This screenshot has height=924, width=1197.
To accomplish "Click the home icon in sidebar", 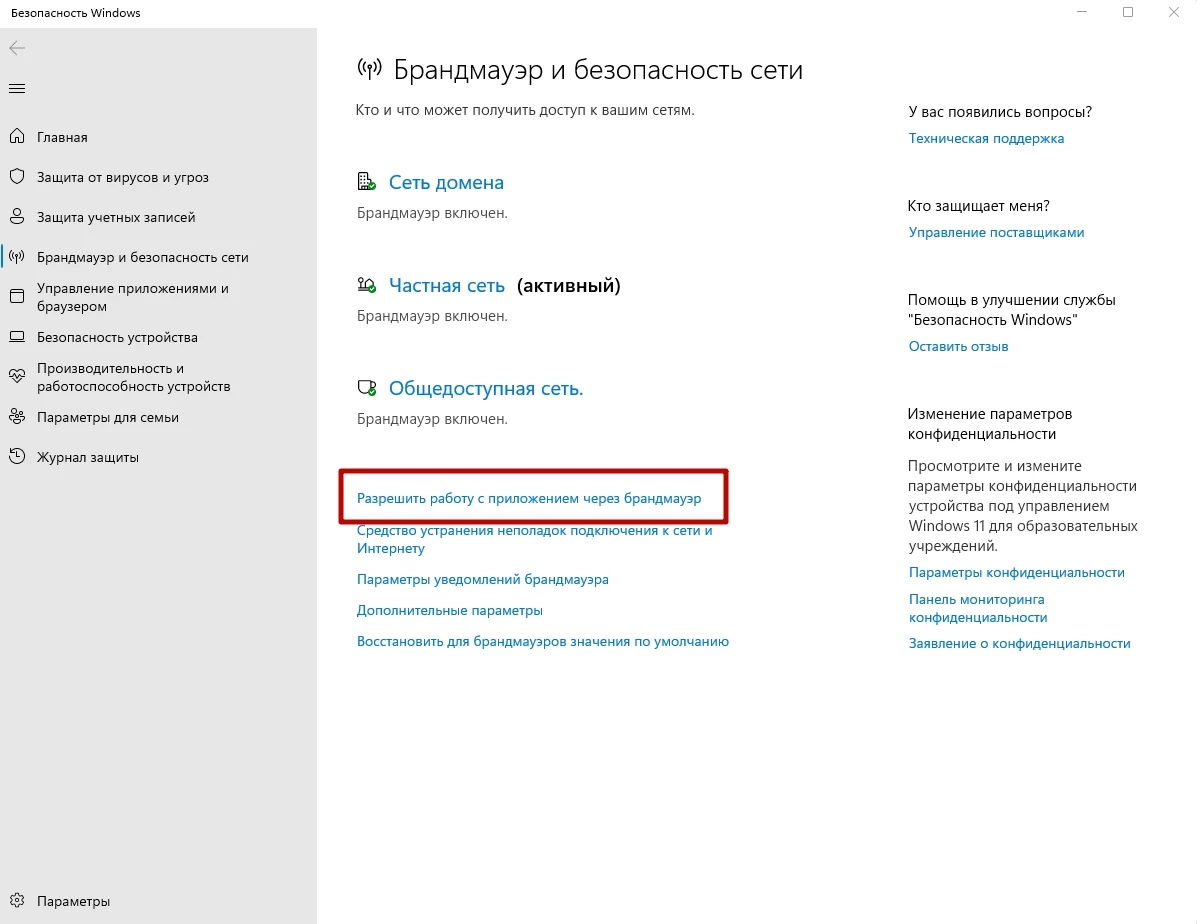I will pyautogui.click(x=17, y=137).
